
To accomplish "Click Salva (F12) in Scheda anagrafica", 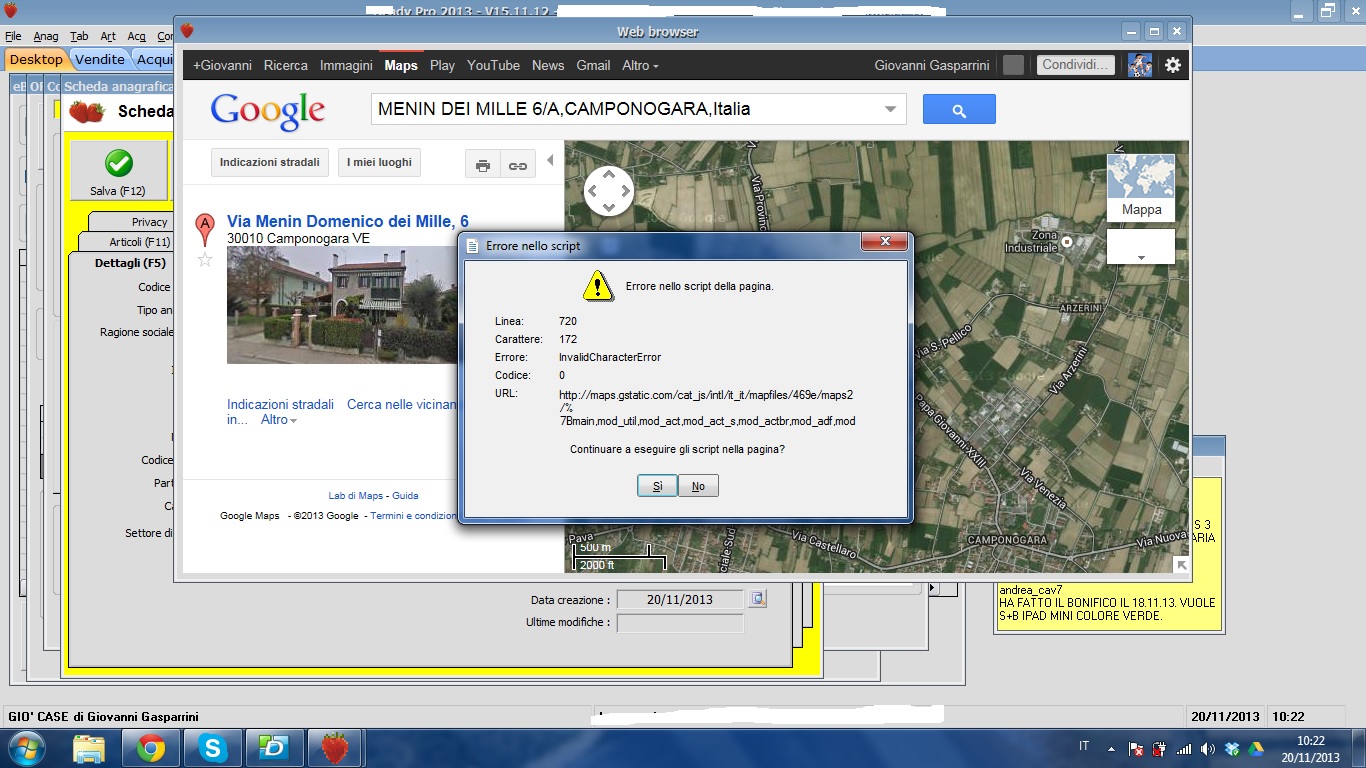I will (x=118, y=170).
